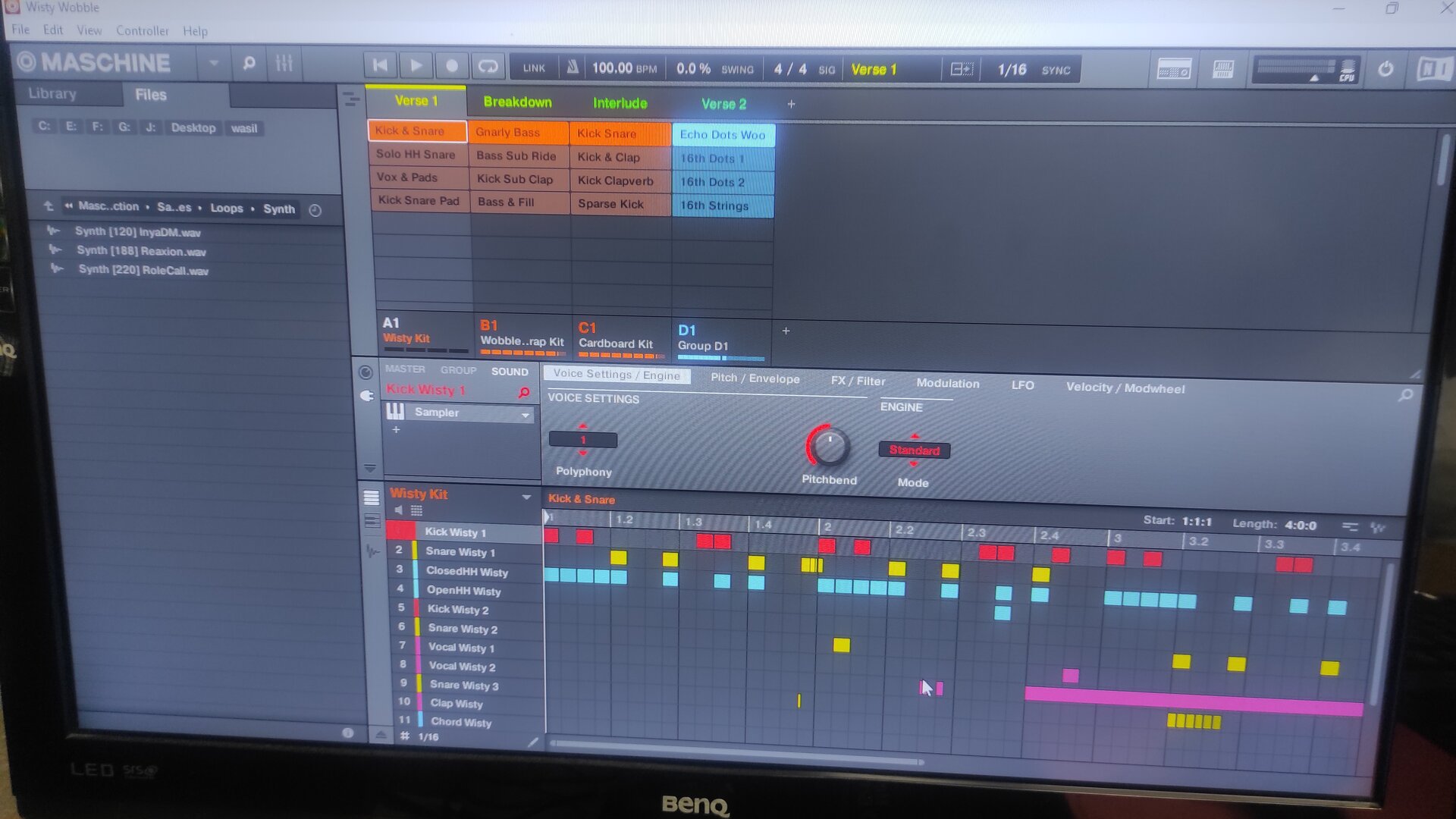
Task: Start playback with the Play button
Action: [416, 66]
